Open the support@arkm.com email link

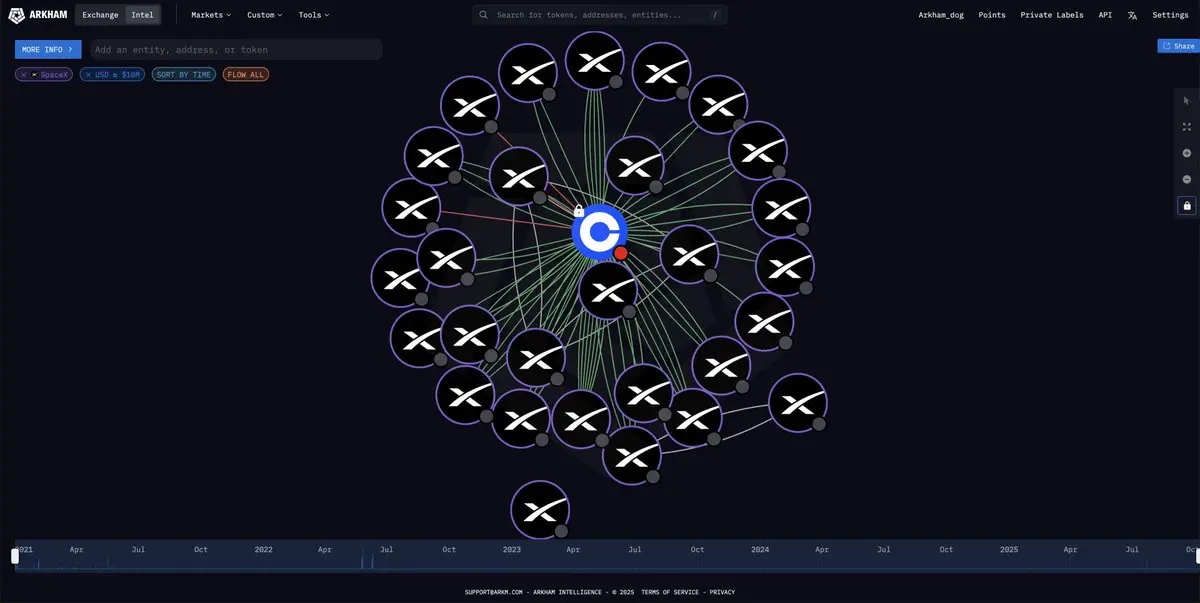point(493,592)
